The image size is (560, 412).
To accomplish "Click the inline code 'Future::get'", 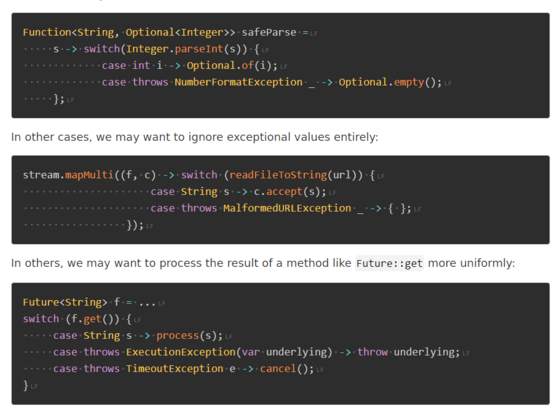I will (389, 263).
